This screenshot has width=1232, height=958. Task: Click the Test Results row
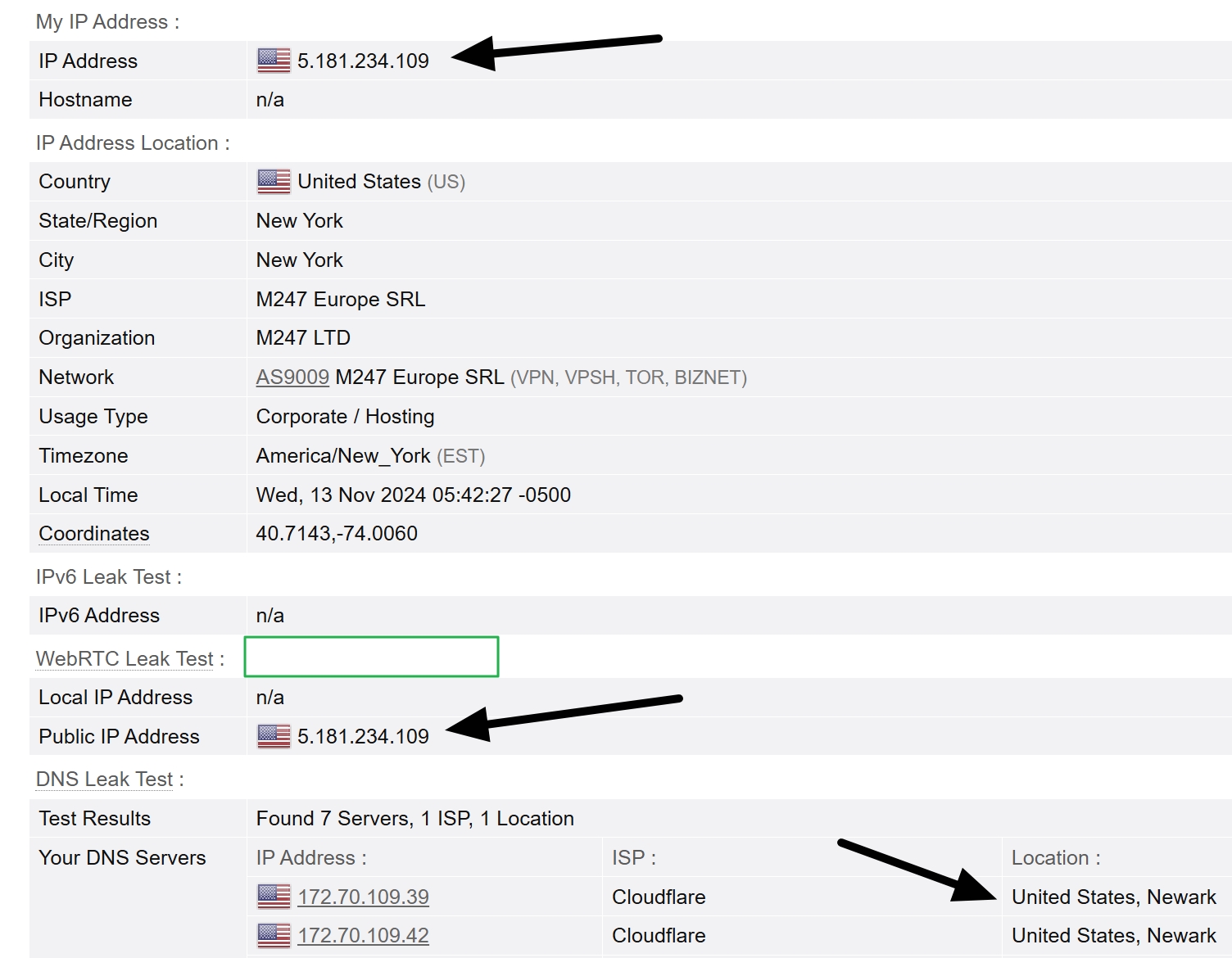pos(414,818)
